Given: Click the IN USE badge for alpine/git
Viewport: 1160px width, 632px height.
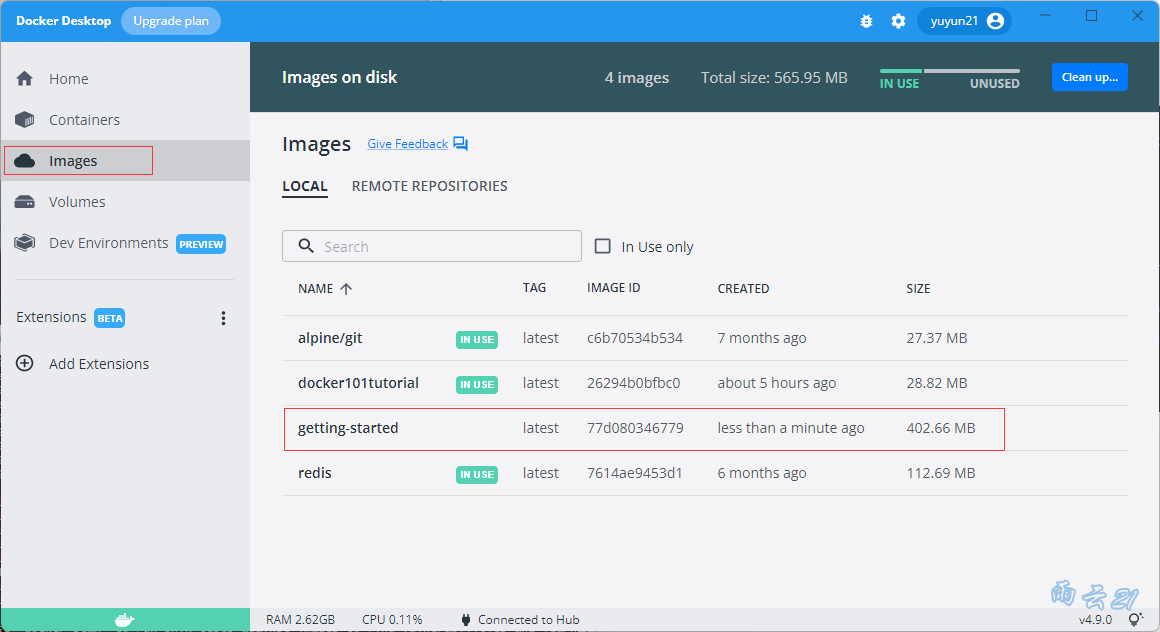Looking at the screenshot, I should [476, 340].
